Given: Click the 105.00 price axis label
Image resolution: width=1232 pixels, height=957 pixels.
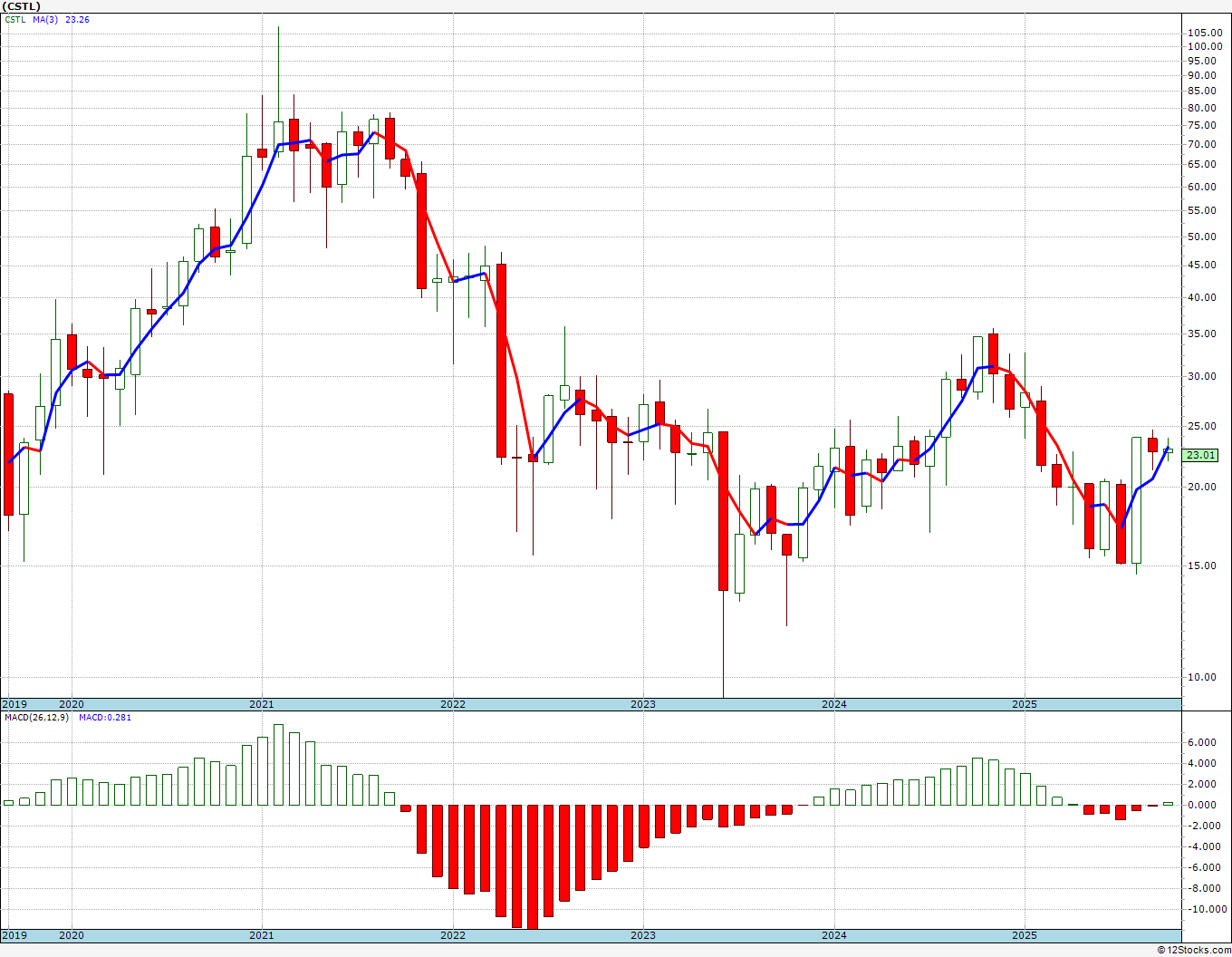Looking at the screenshot, I should pos(1205,34).
